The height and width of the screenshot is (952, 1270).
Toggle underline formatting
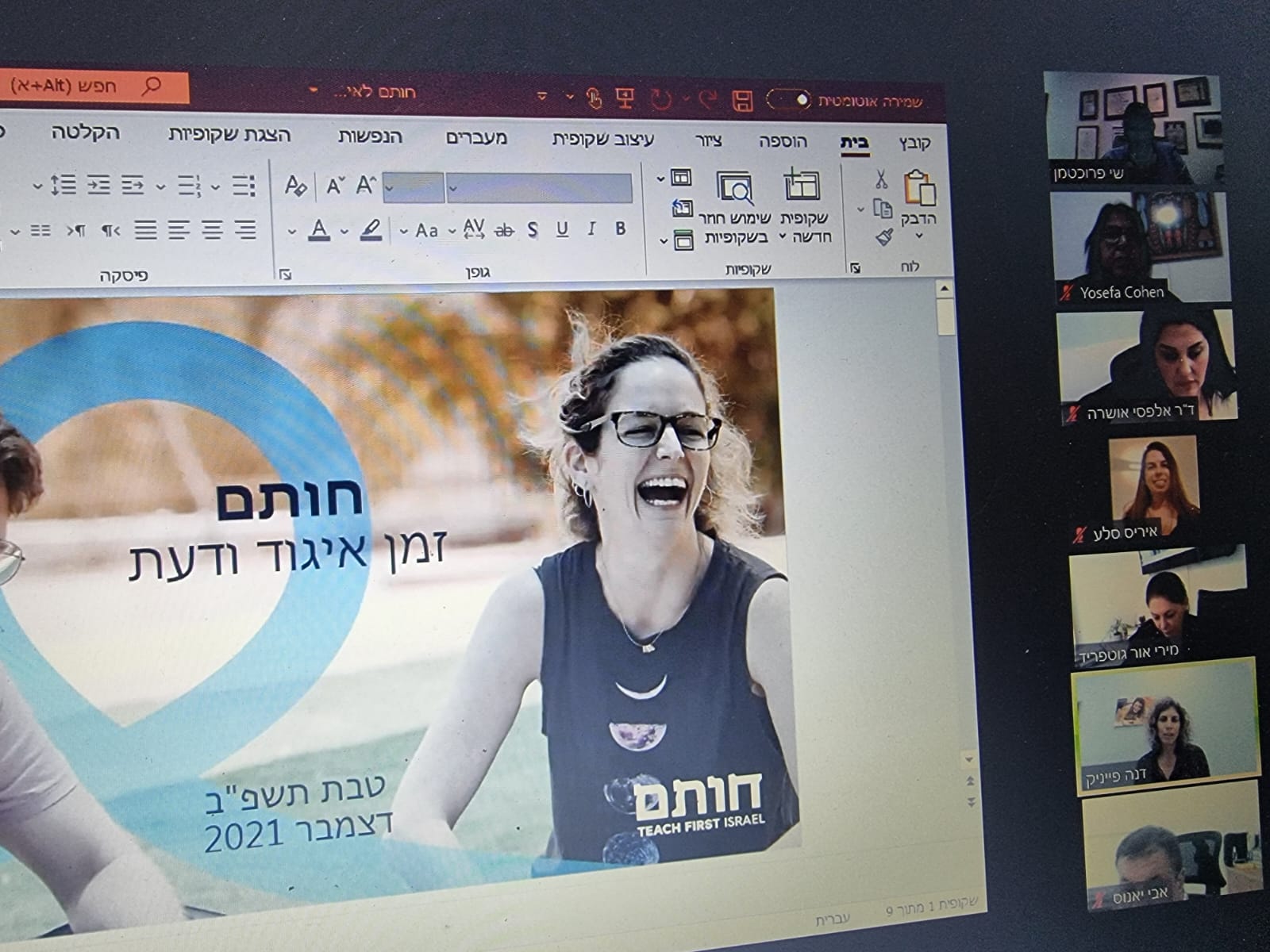(563, 229)
